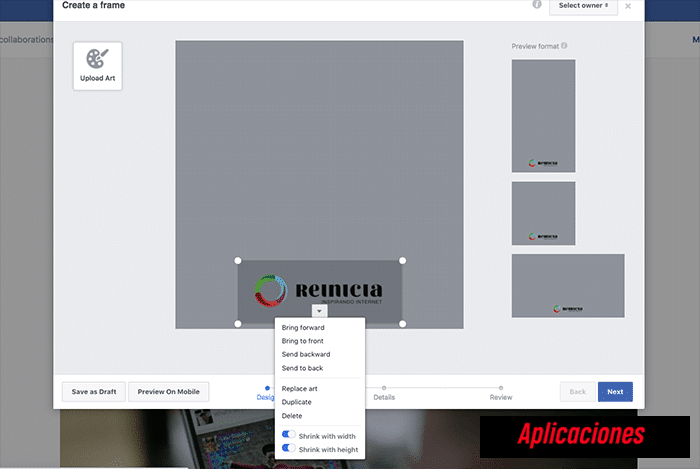Screen dimensions: 700x469
Task: Click the Preview format info icon
Action: click(x=564, y=46)
